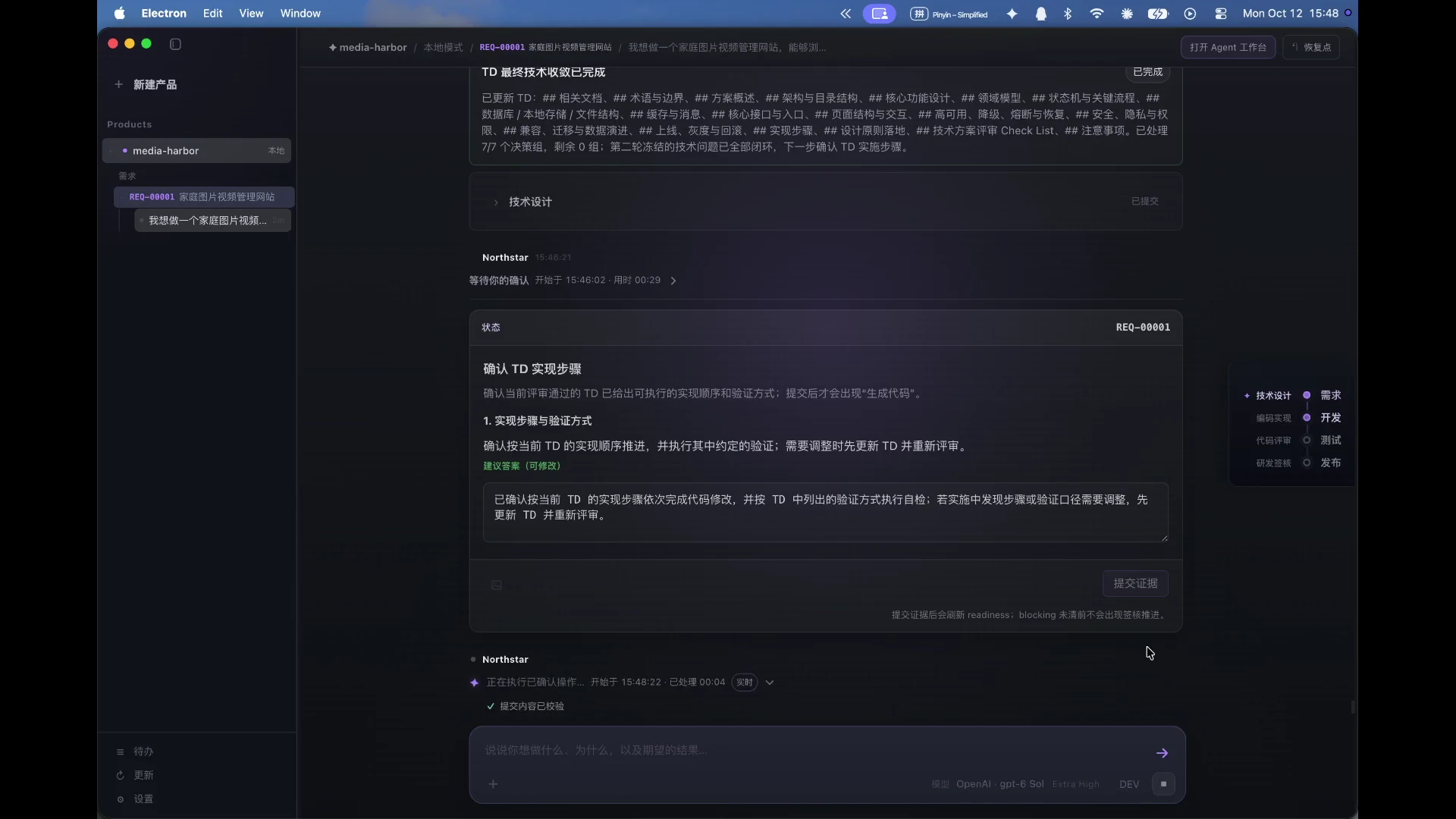This screenshot has height=819, width=1456.
Task: Click the chat message input field
Action: (815, 750)
